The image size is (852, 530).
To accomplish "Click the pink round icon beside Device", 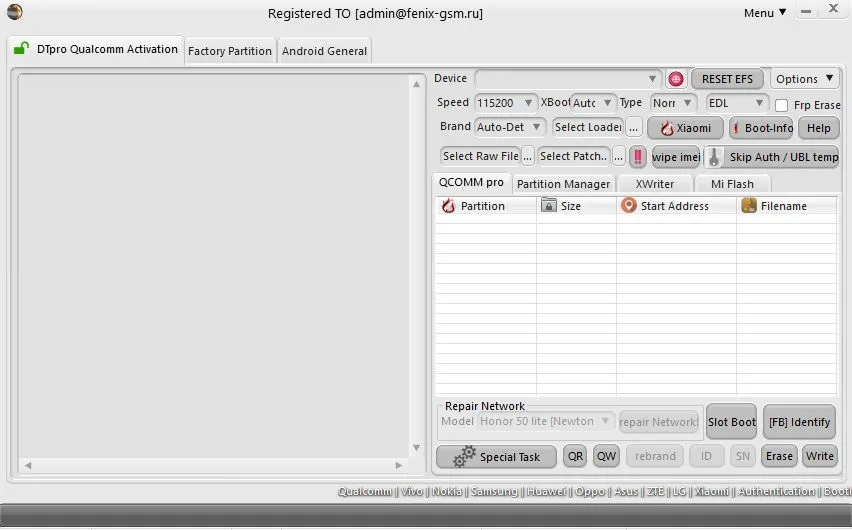I will click(x=675, y=79).
